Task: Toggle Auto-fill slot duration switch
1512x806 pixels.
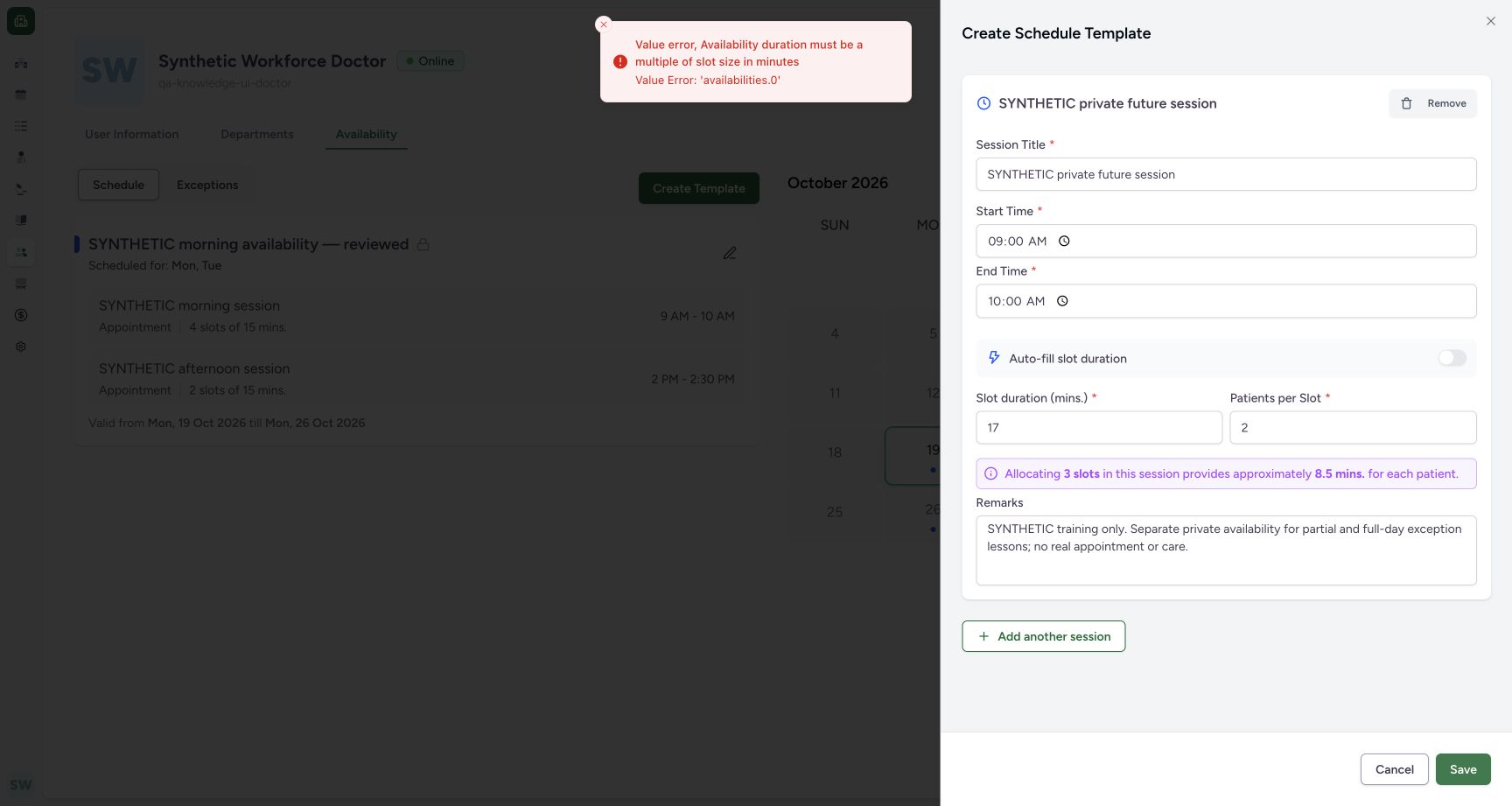Action: (1452, 358)
